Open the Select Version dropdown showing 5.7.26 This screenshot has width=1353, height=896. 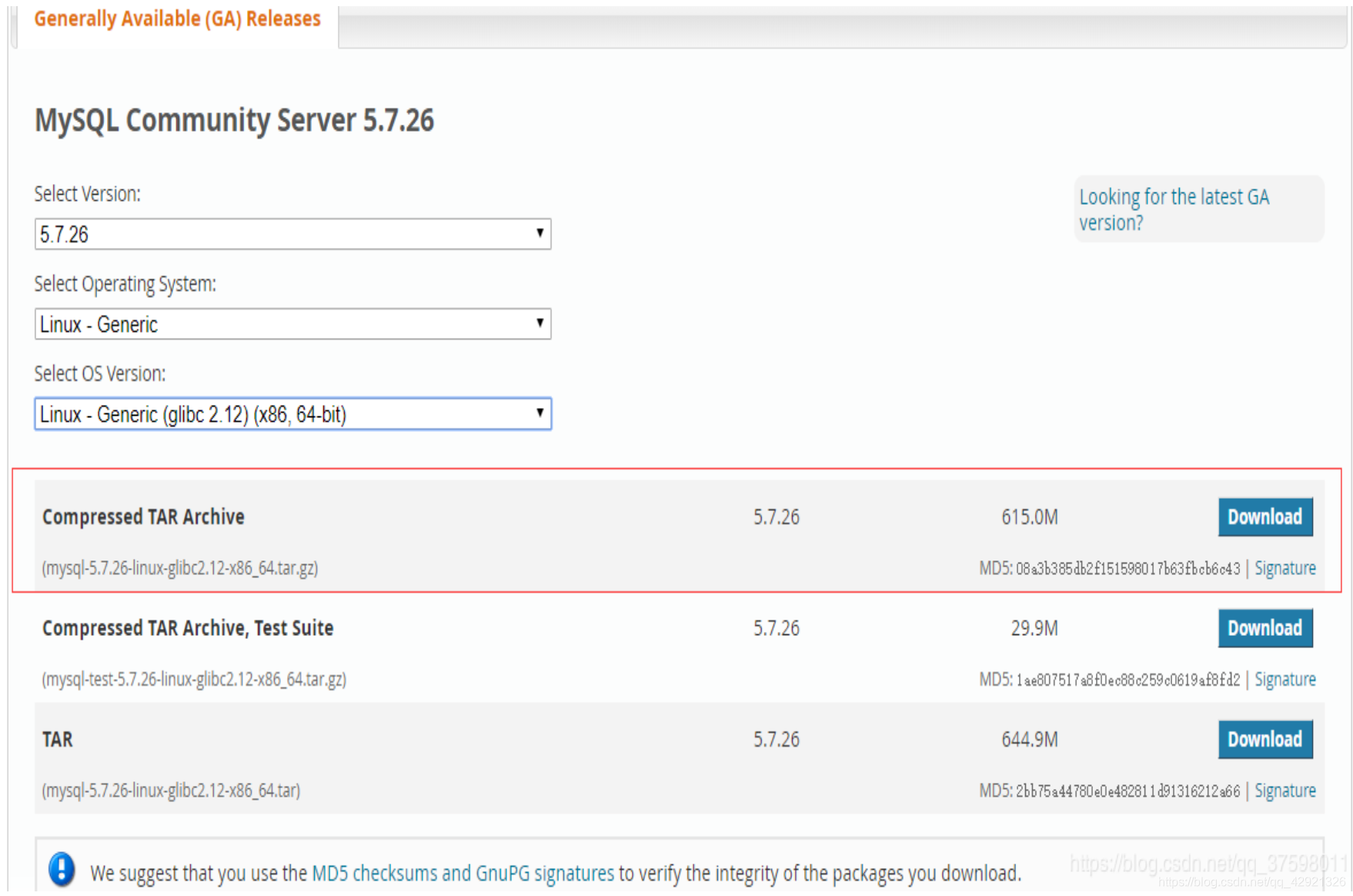[x=292, y=234]
